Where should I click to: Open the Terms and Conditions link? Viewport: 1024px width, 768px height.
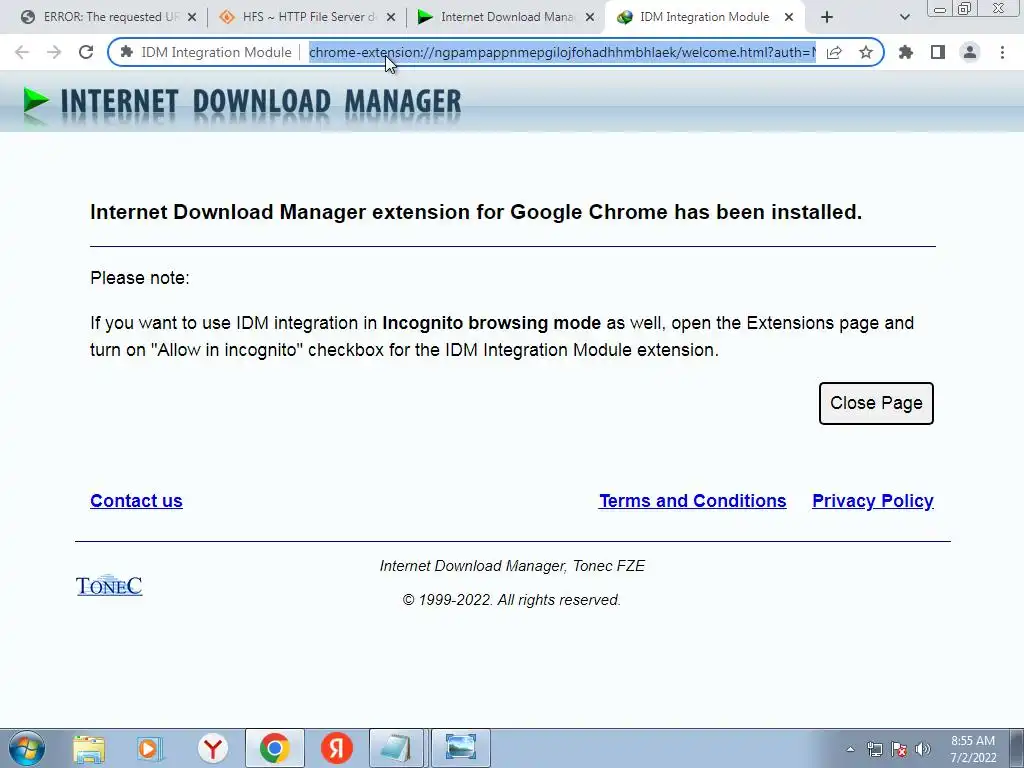693,501
